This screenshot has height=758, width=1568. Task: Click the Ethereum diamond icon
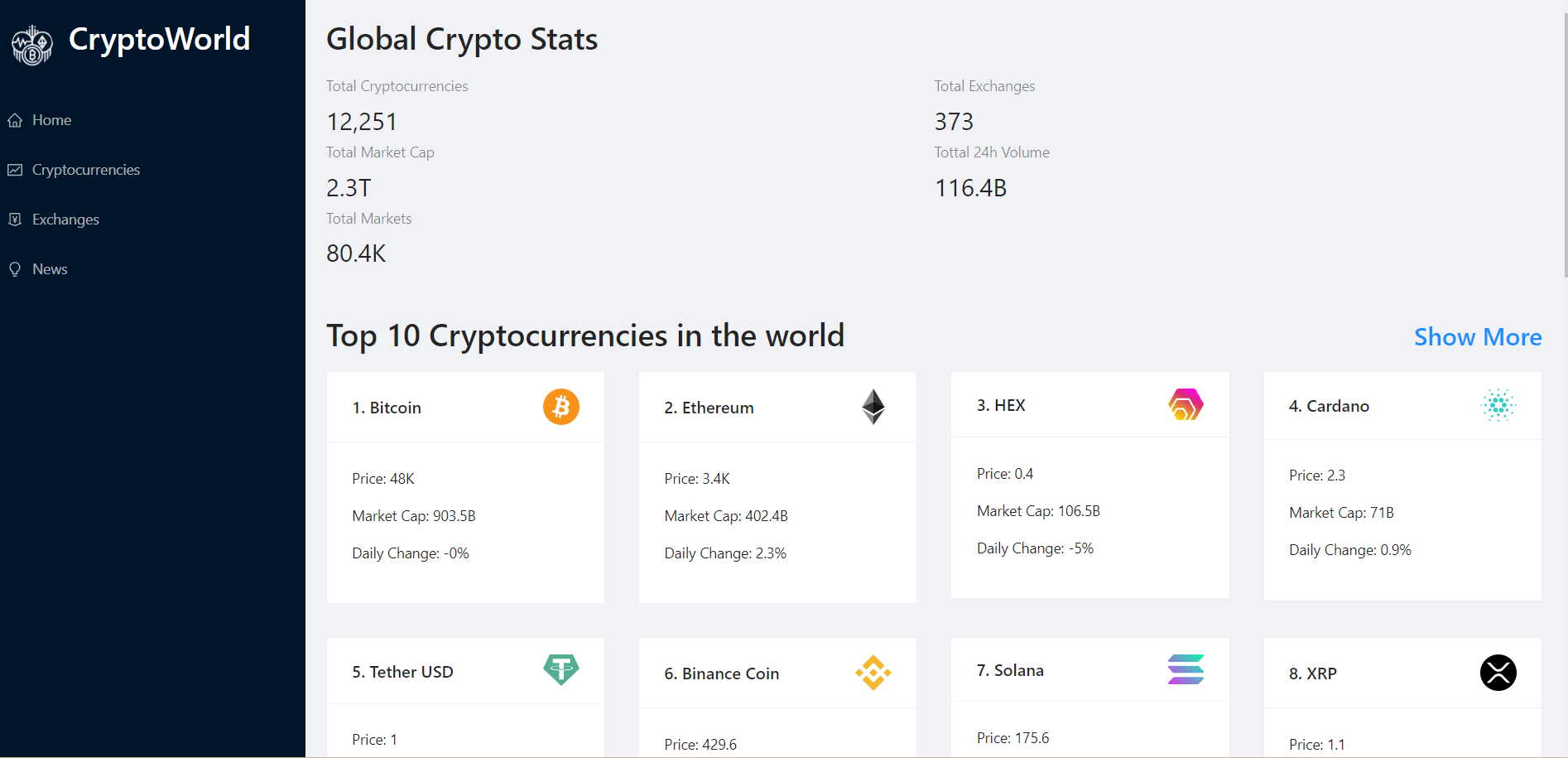tap(873, 407)
